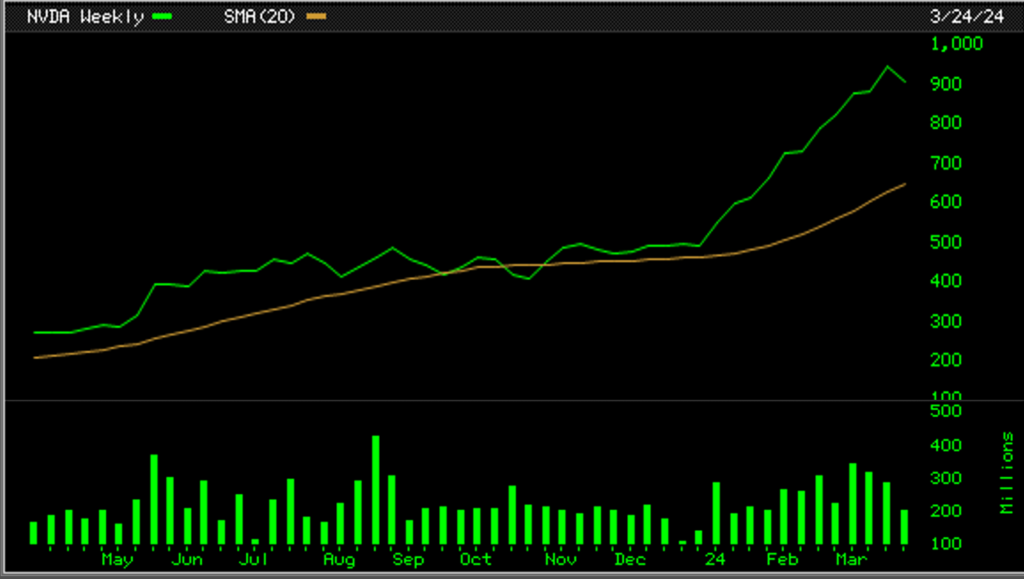Select the green NVDA legend line swatch
The image size is (1024, 579).
coord(160,17)
